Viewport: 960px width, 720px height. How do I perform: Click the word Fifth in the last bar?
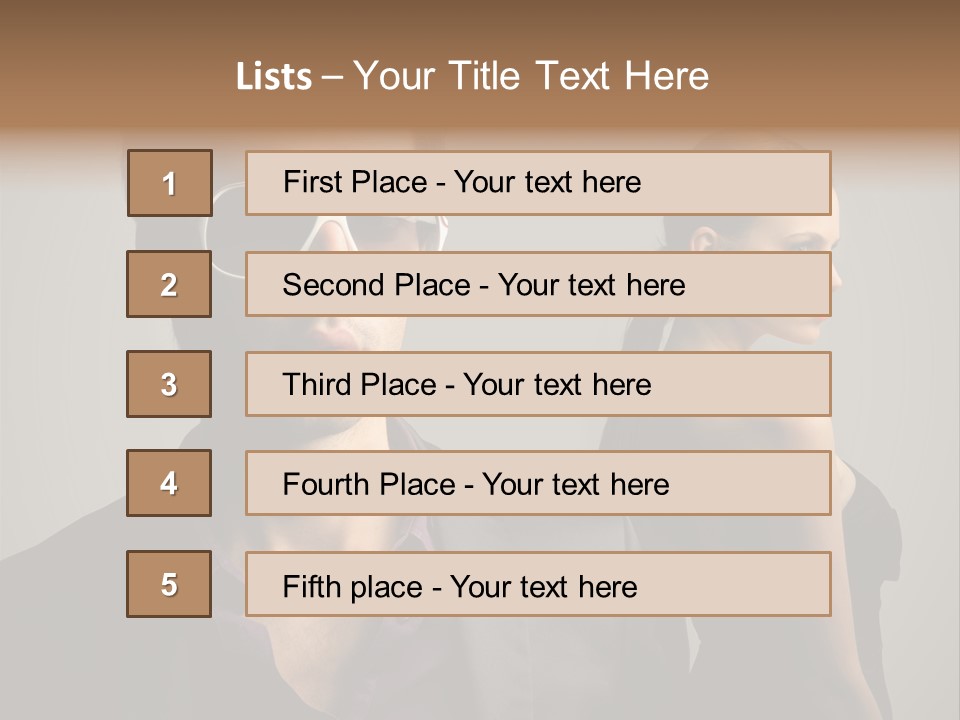313,586
